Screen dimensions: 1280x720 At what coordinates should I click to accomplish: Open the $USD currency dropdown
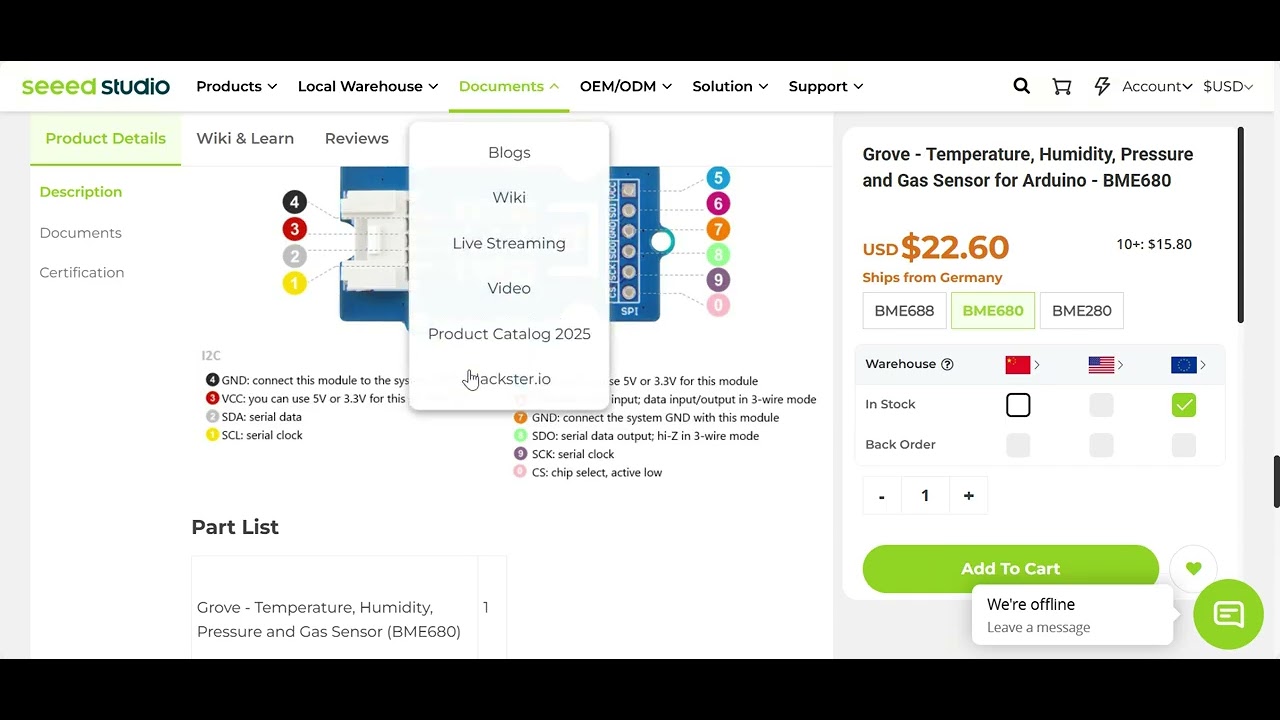click(x=1228, y=86)
